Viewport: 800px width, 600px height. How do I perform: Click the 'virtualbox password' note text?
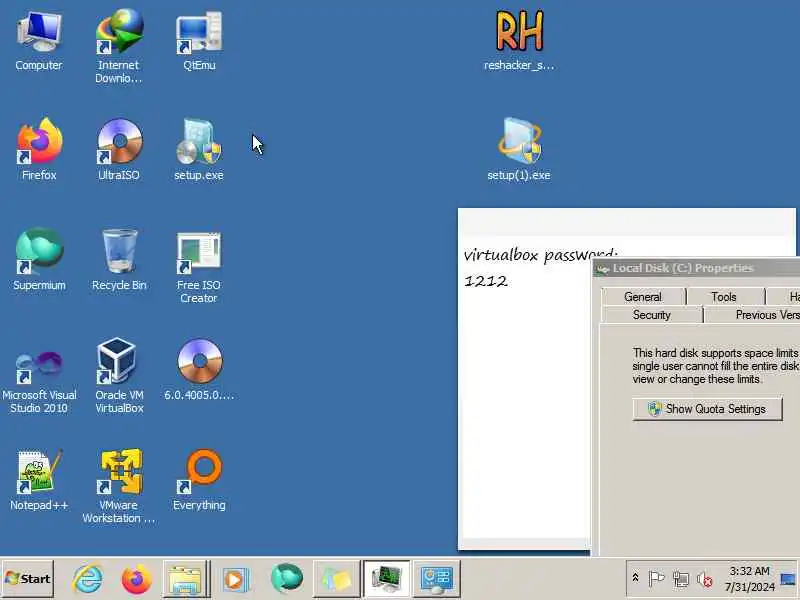tap(540, 254)
